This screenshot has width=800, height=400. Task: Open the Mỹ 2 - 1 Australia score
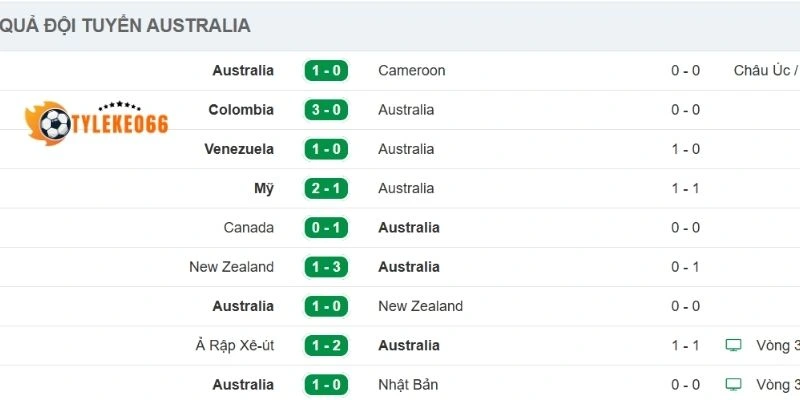(x=325, y=188)
